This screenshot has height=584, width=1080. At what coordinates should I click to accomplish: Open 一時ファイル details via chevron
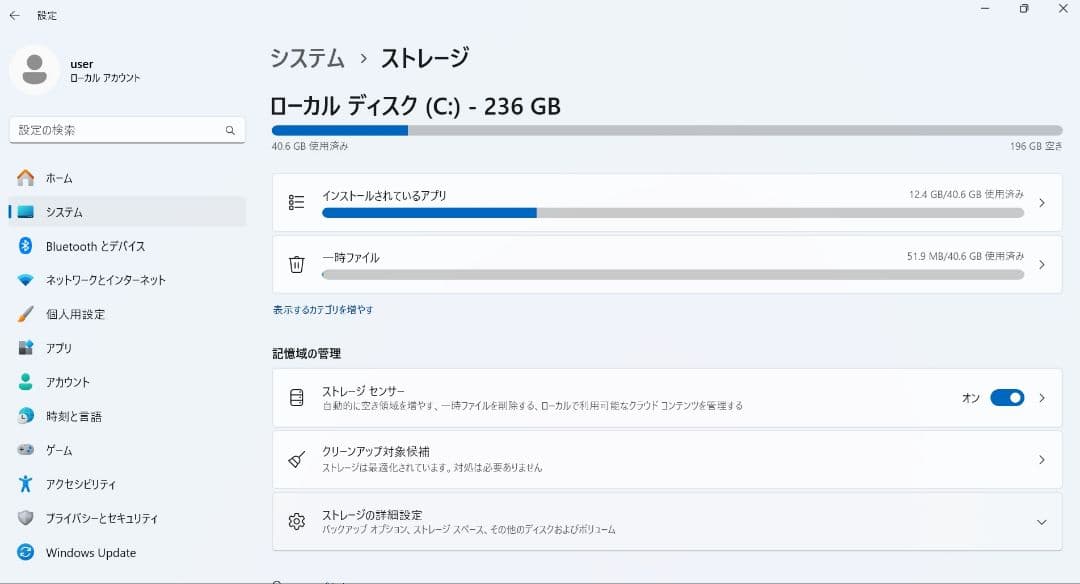(1041, 264)
